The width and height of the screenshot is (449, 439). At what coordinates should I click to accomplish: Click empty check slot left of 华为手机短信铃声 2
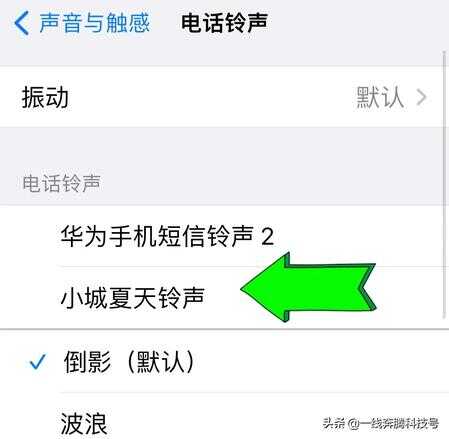pyautogui.click(x=37, y=236)
